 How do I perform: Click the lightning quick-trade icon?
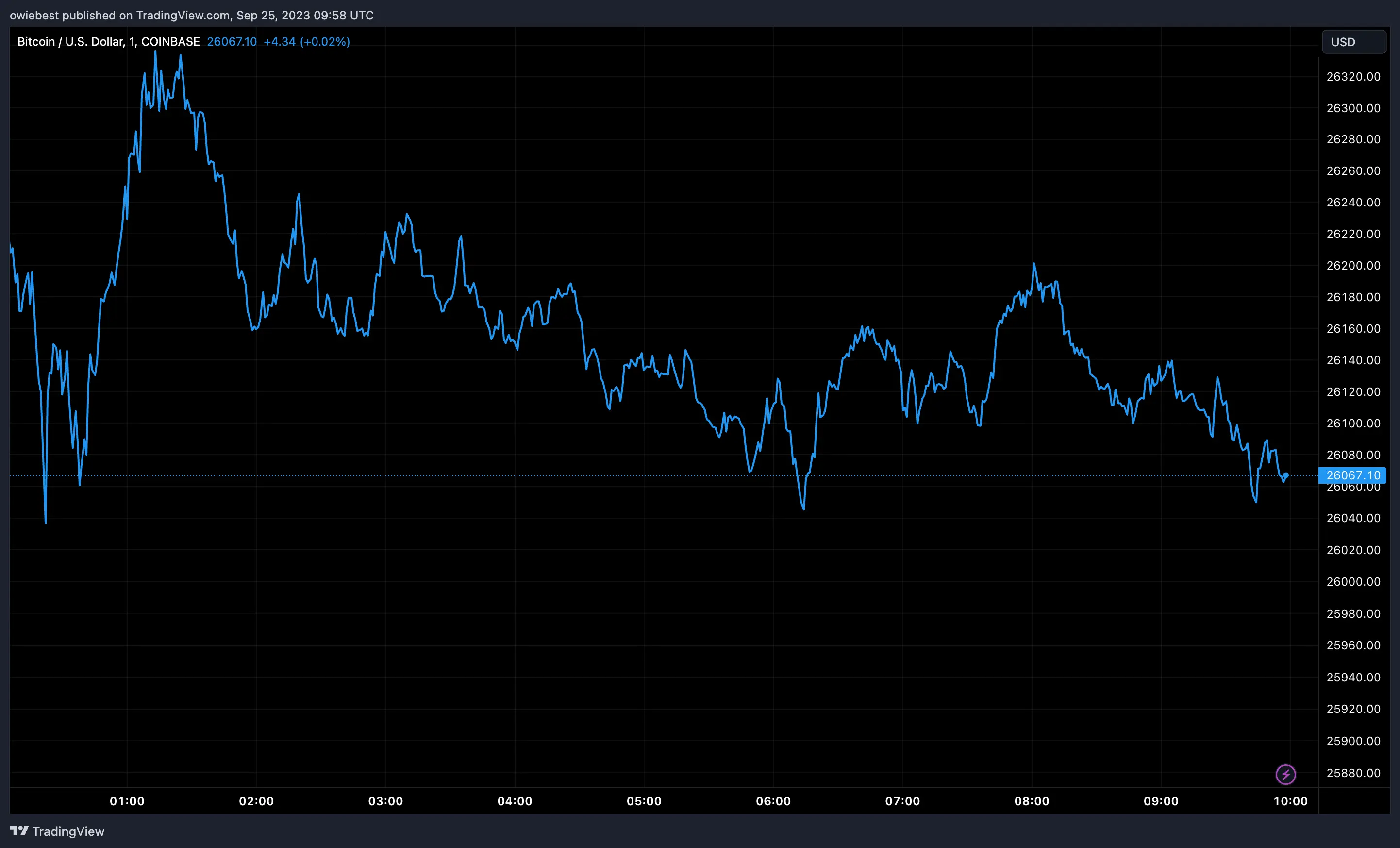point(1287,774)
